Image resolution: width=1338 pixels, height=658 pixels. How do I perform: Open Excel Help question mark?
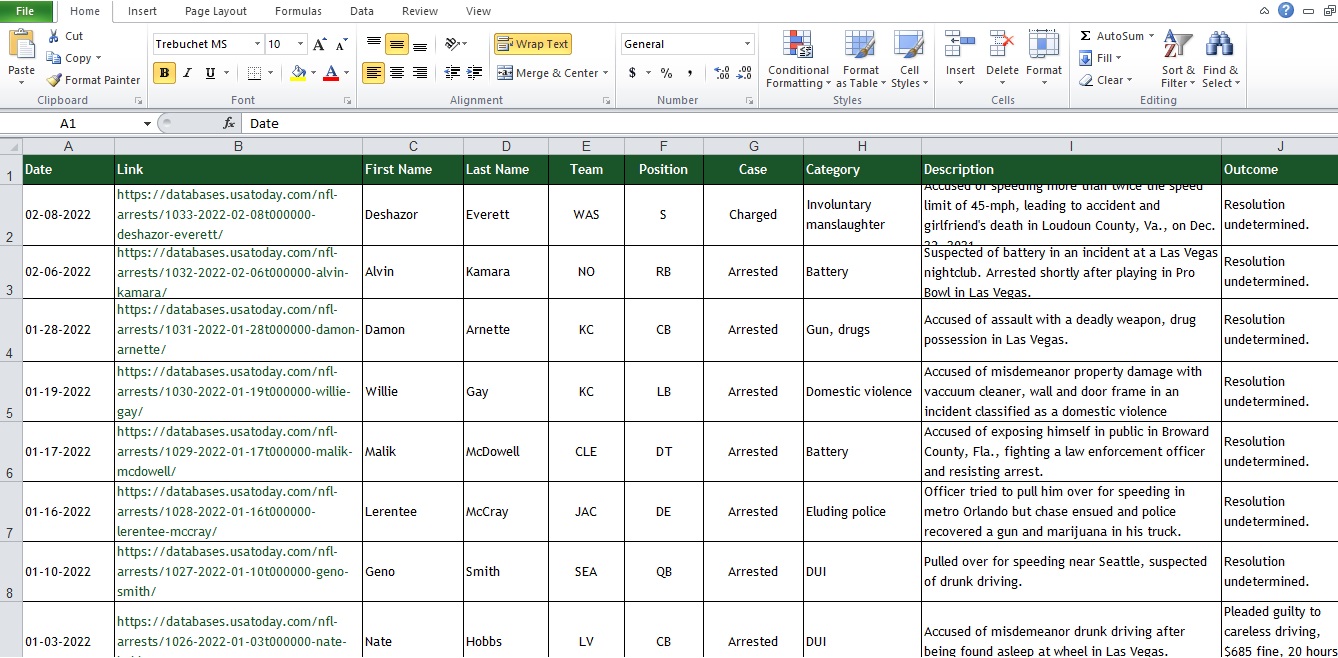click(x=1285, y=10)
